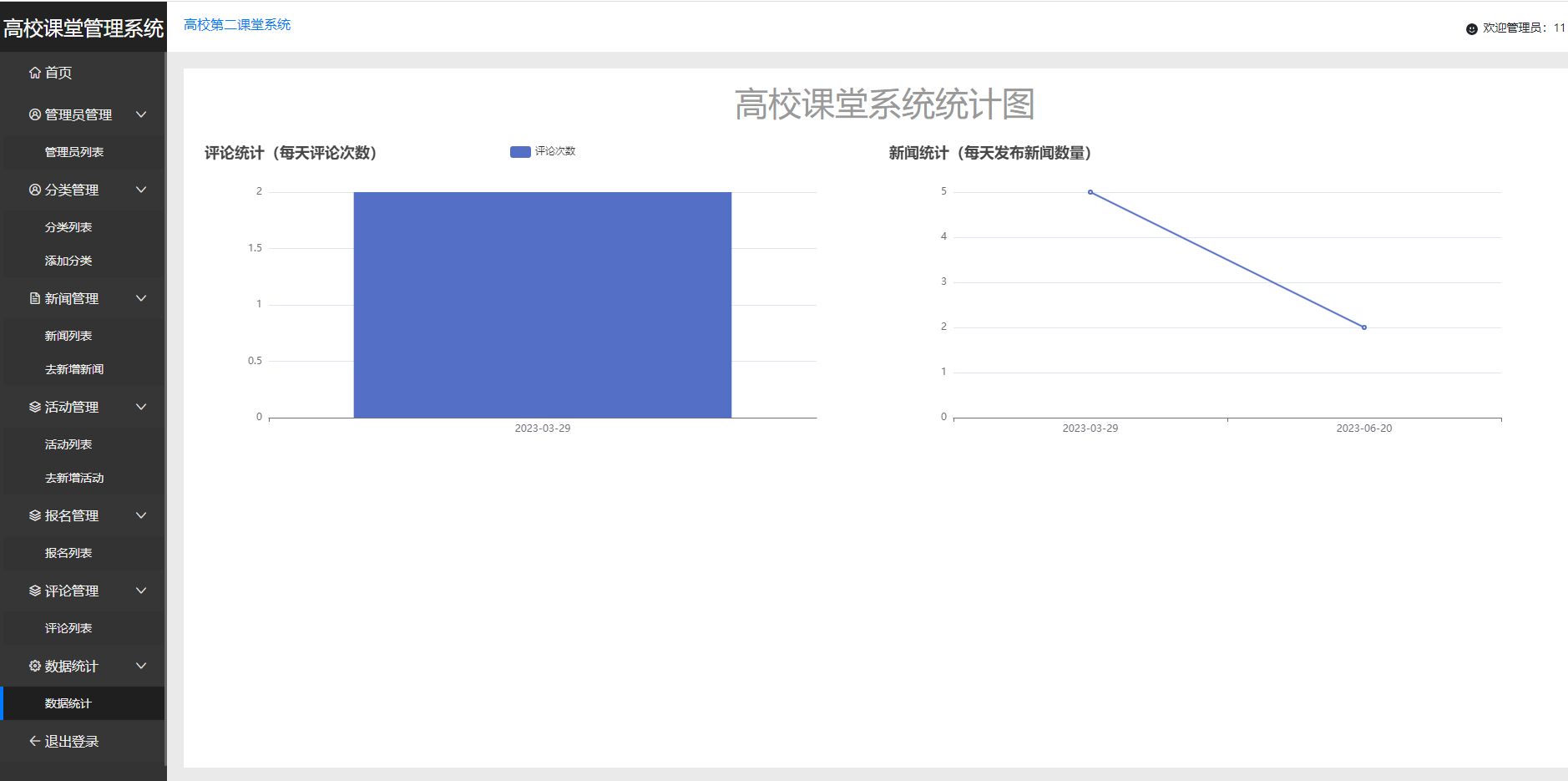Select 去新增新闻 in the sidebar

pyautogui.click(x=83, y=369)
